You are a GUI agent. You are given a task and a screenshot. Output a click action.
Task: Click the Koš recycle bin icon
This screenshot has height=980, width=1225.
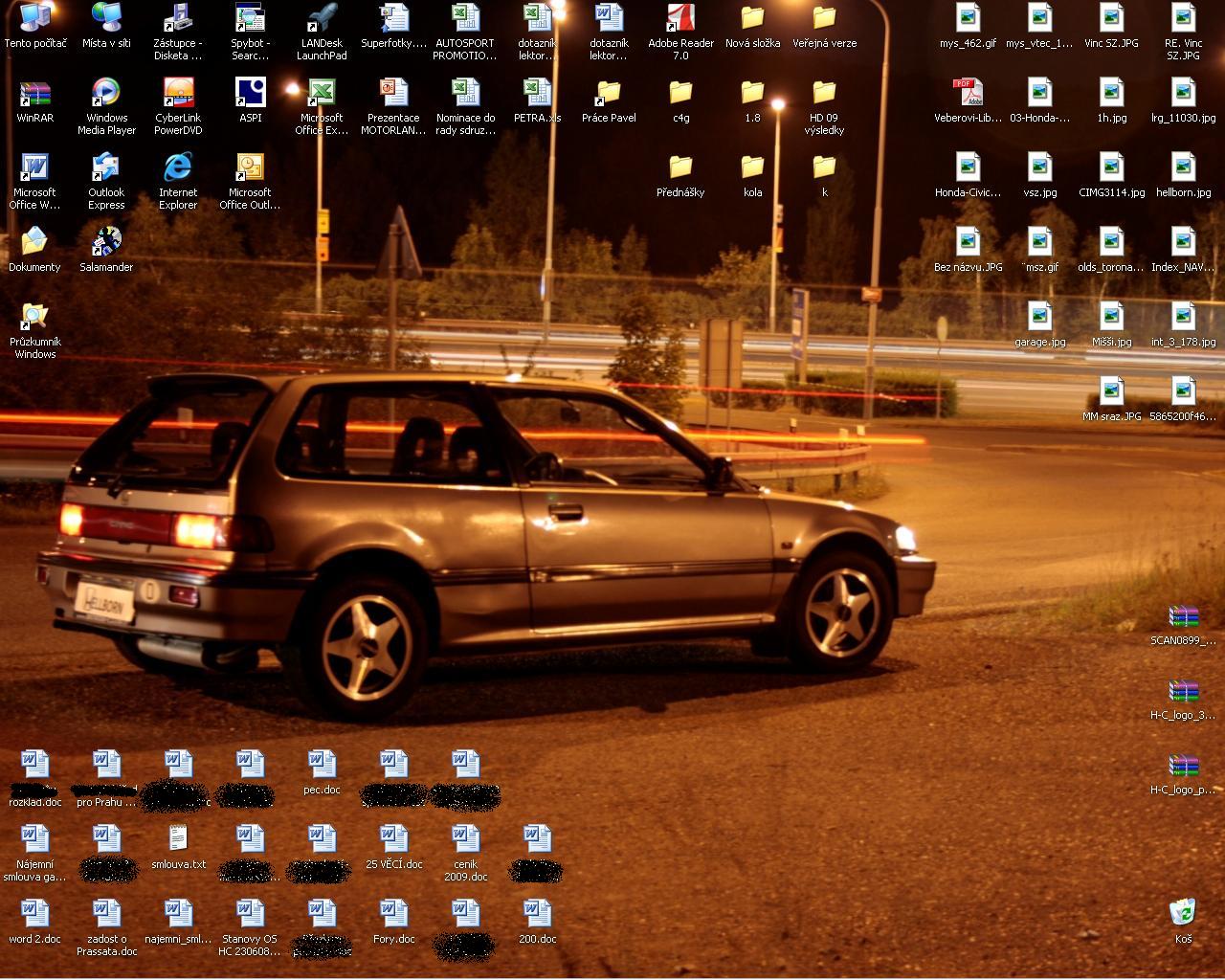(1183, 913)
